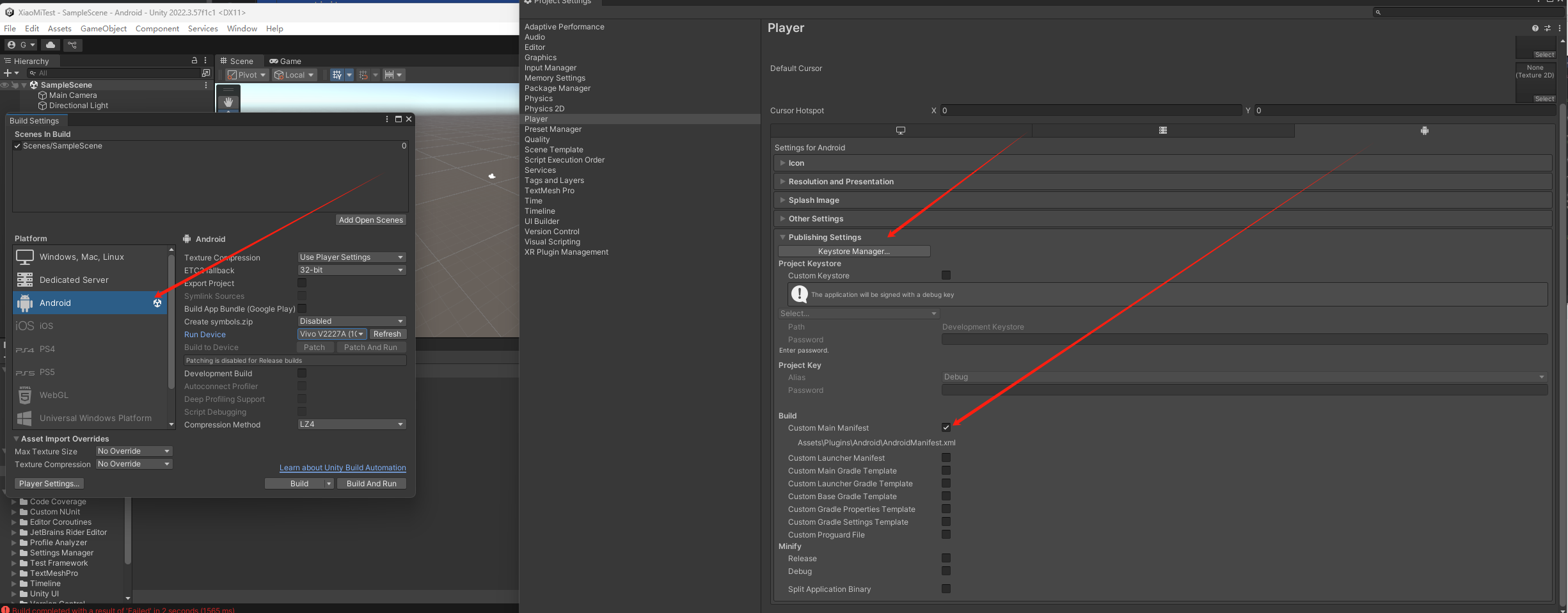Collapse Publishing Settings section

(1162, 237)
